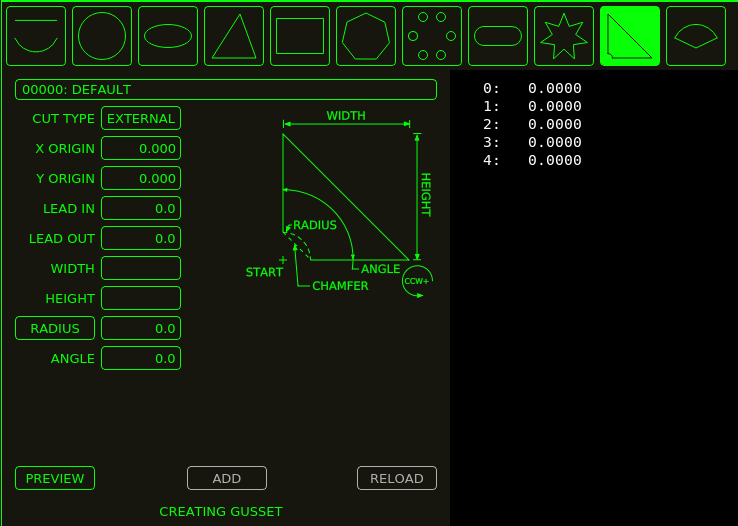Click the CUT TYPE label

[64, 119]
